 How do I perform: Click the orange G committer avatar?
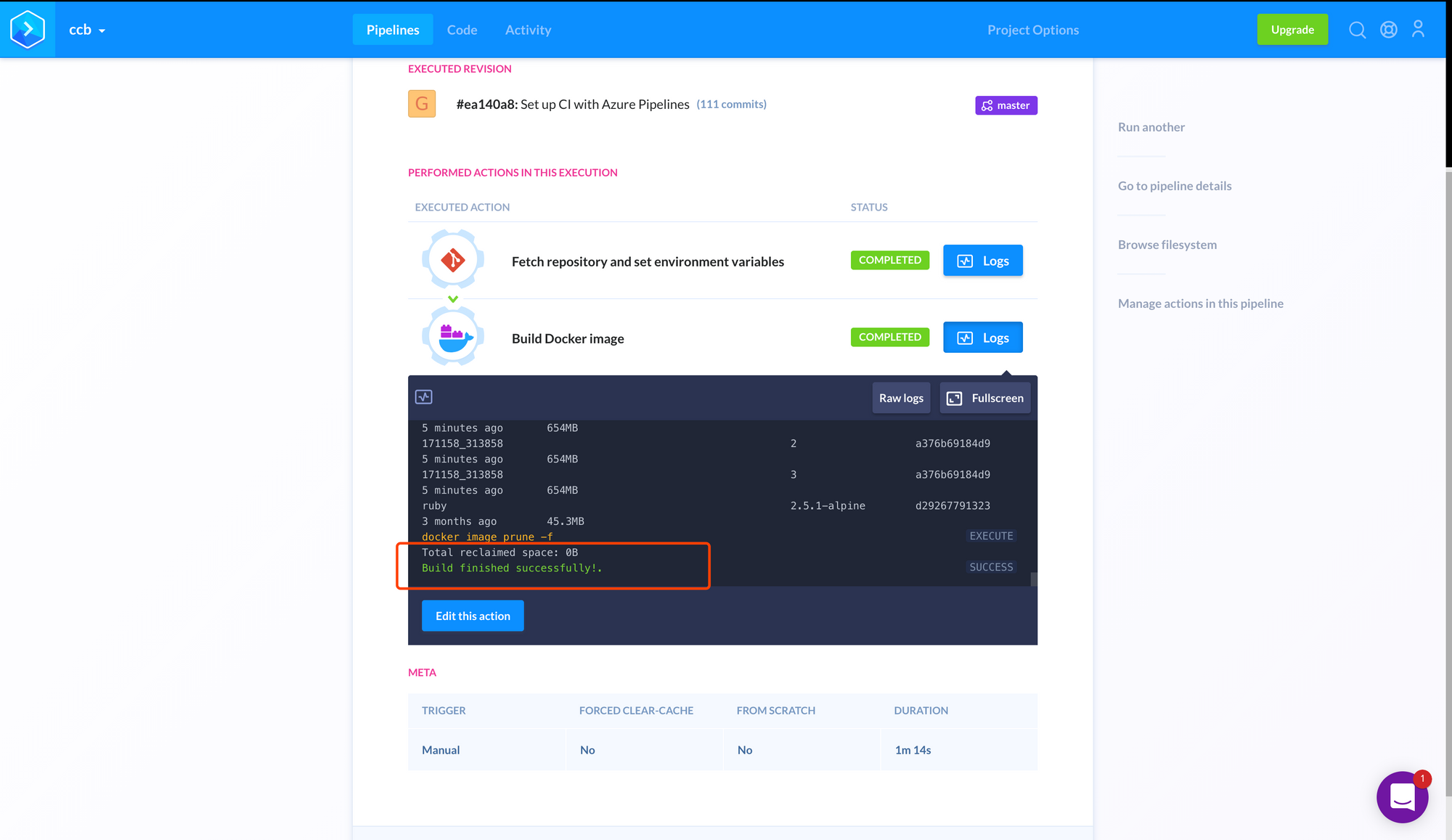pyautogui.click(x=422, y=104)
